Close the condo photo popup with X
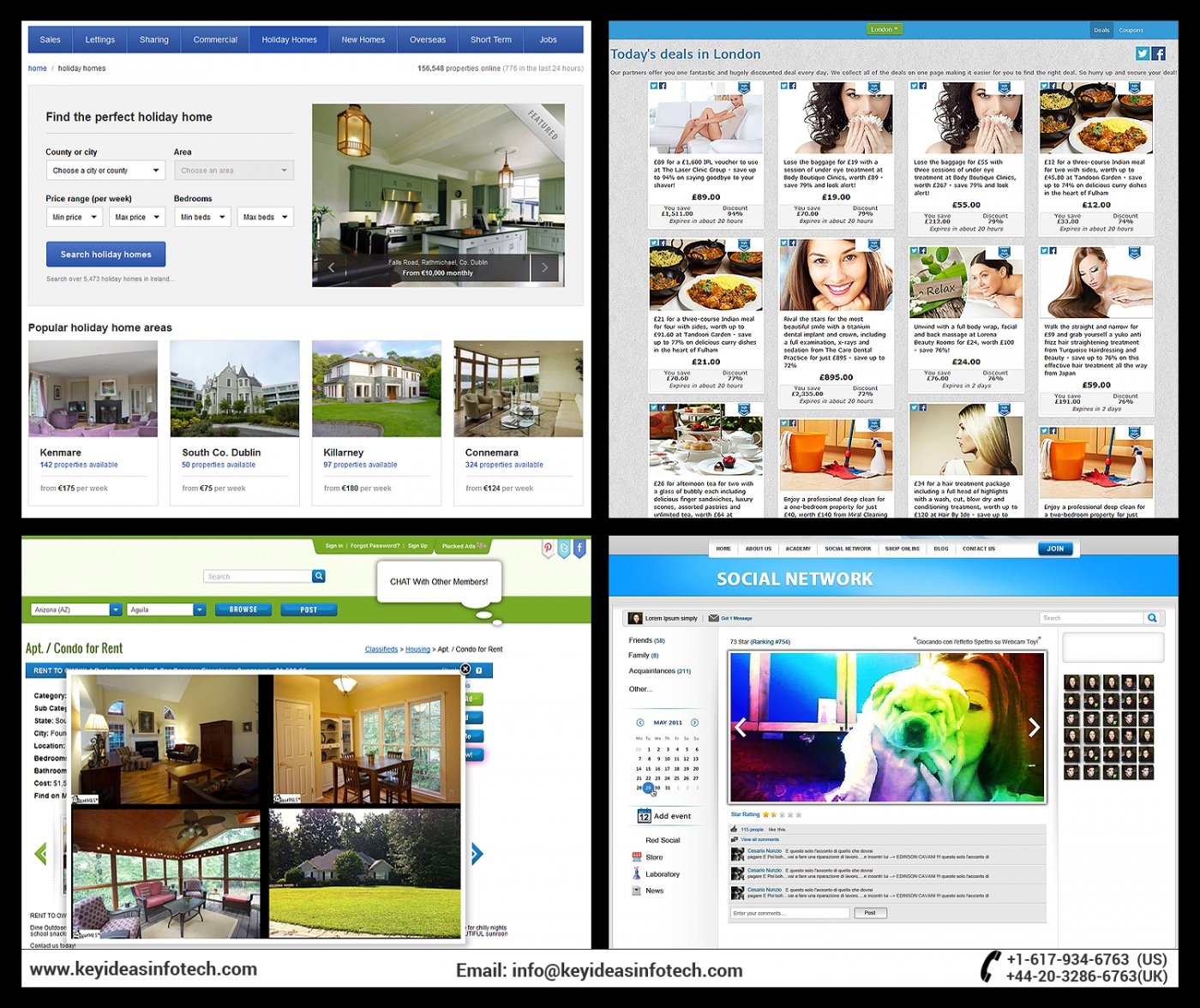The image size is (1200, 1008). click(465, 669)
